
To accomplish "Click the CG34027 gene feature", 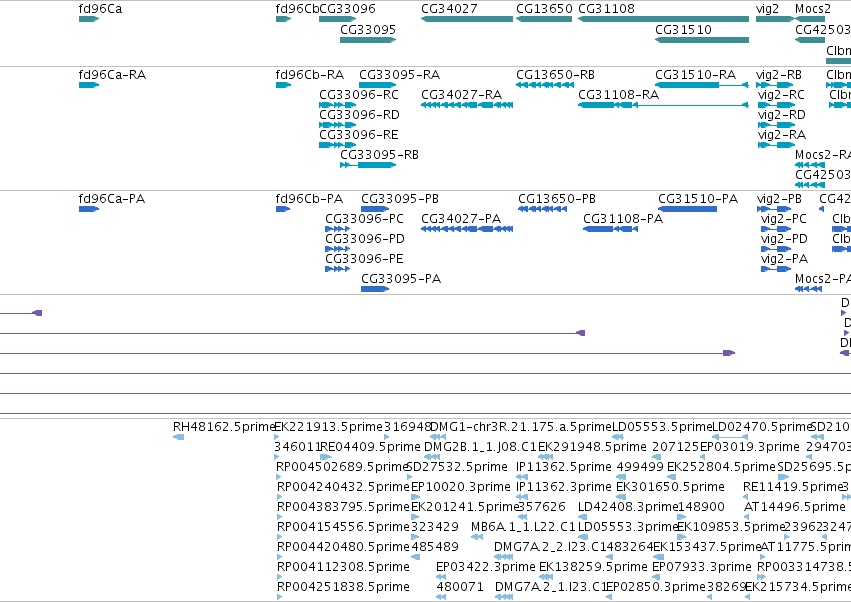I will (467, 19).
